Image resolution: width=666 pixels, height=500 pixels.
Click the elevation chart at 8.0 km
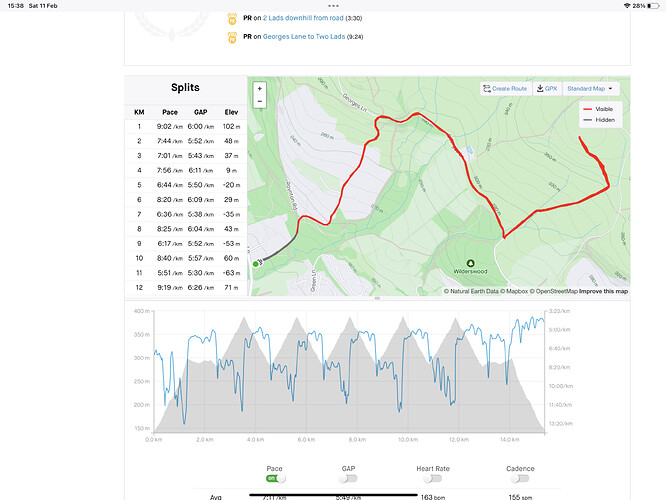tap(356, 400)
